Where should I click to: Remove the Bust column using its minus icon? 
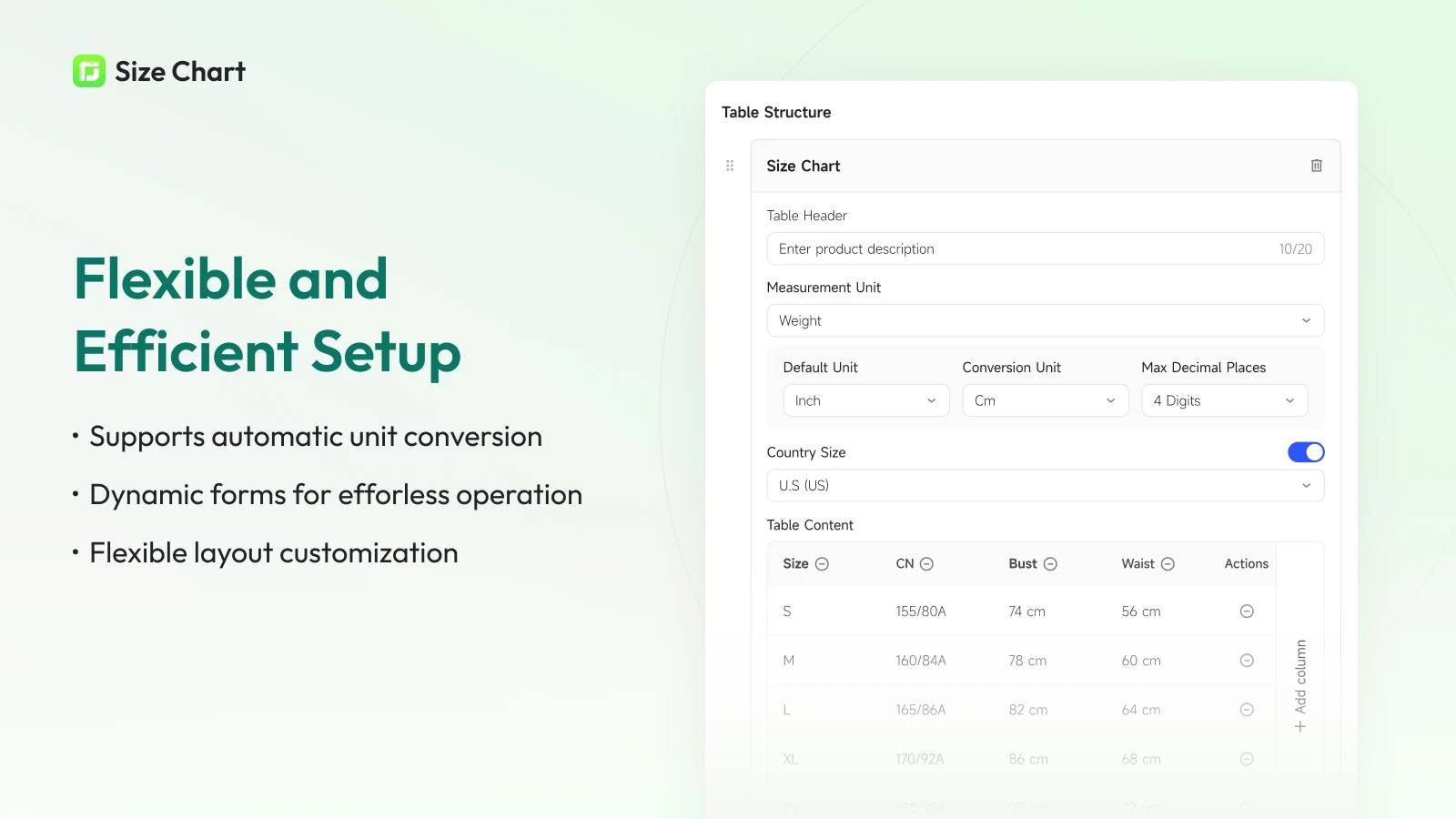click(x=1050, y=564)
